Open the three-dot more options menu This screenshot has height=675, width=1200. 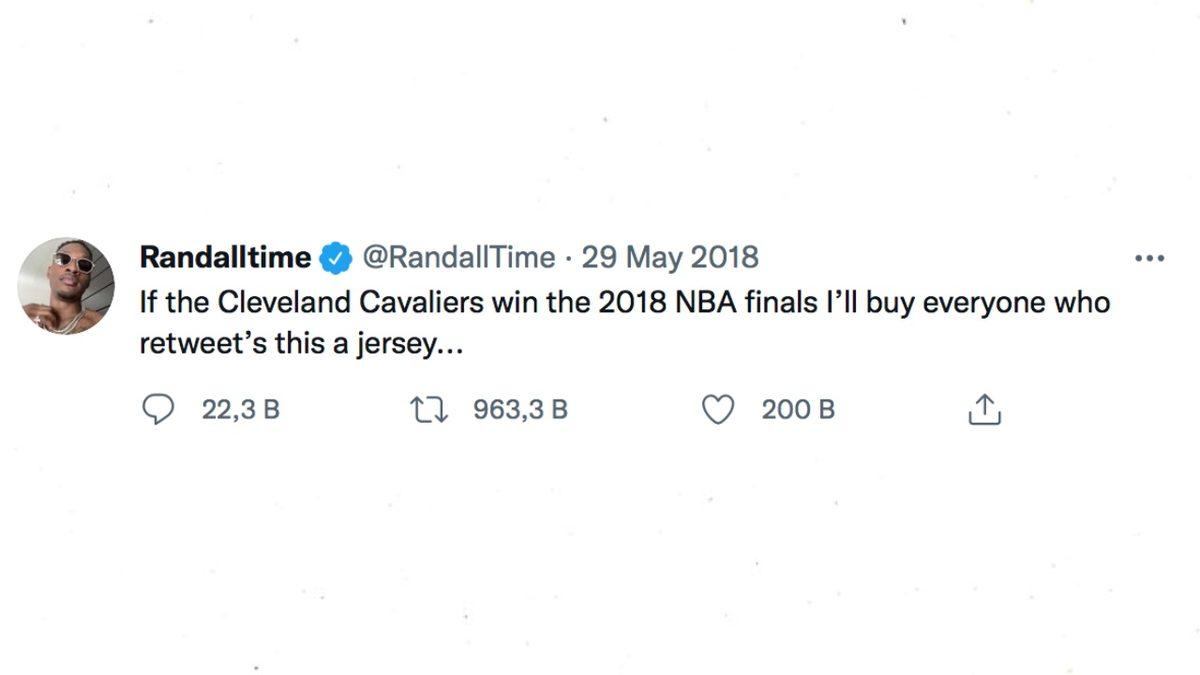tap(1150, 259)
